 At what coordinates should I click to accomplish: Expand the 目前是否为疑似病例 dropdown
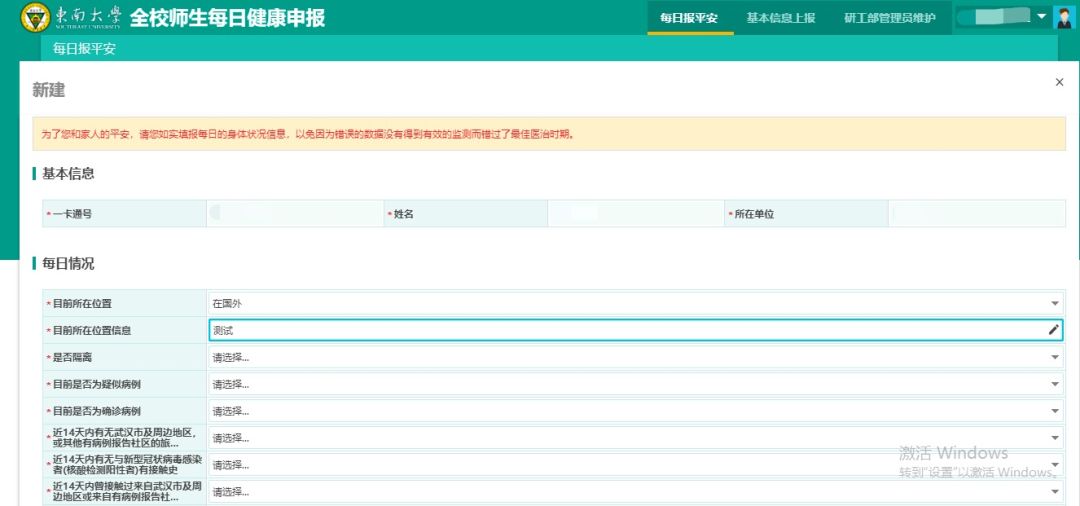(635, 383)
